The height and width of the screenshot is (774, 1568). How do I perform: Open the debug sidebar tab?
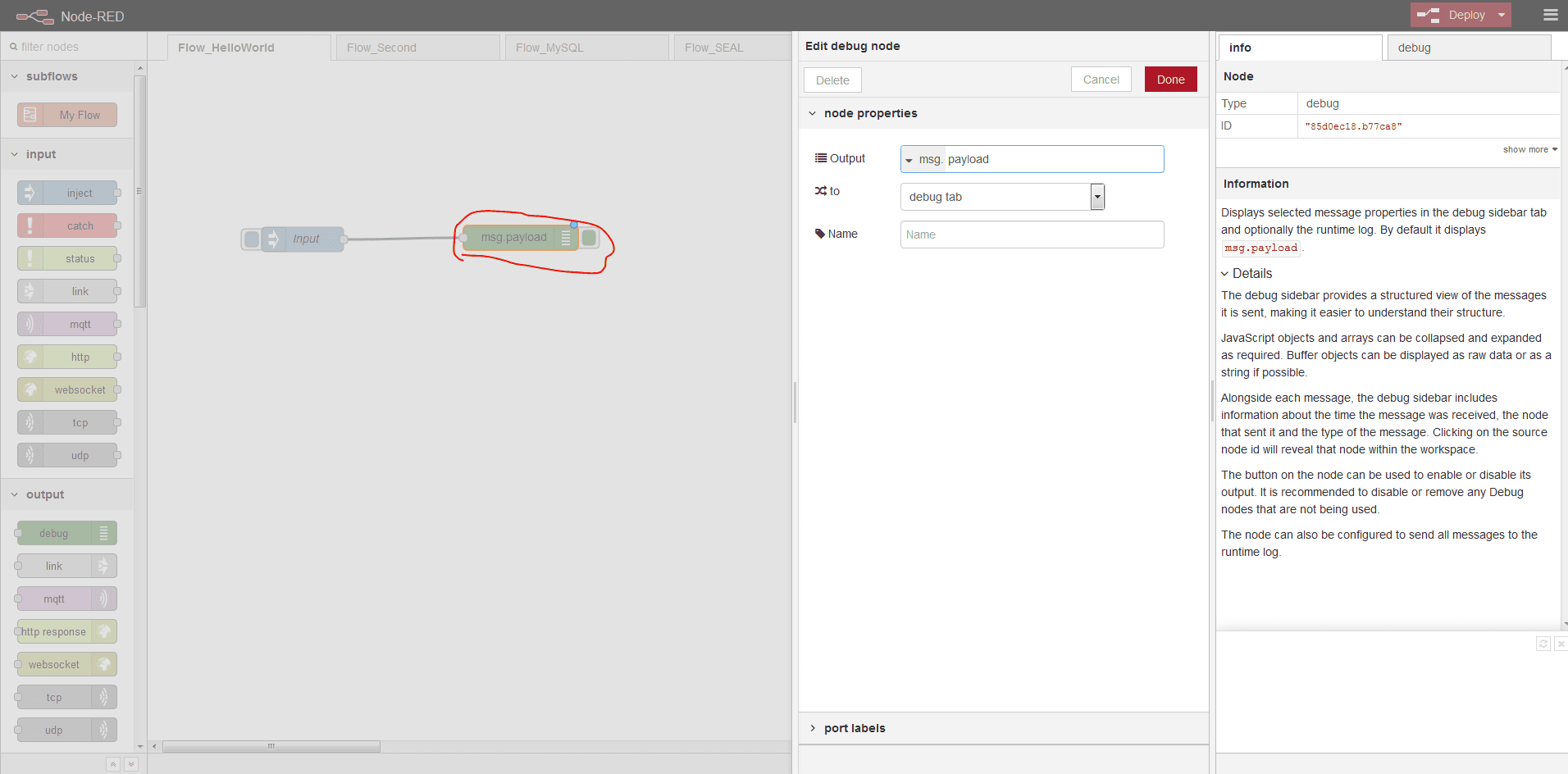1414,48
